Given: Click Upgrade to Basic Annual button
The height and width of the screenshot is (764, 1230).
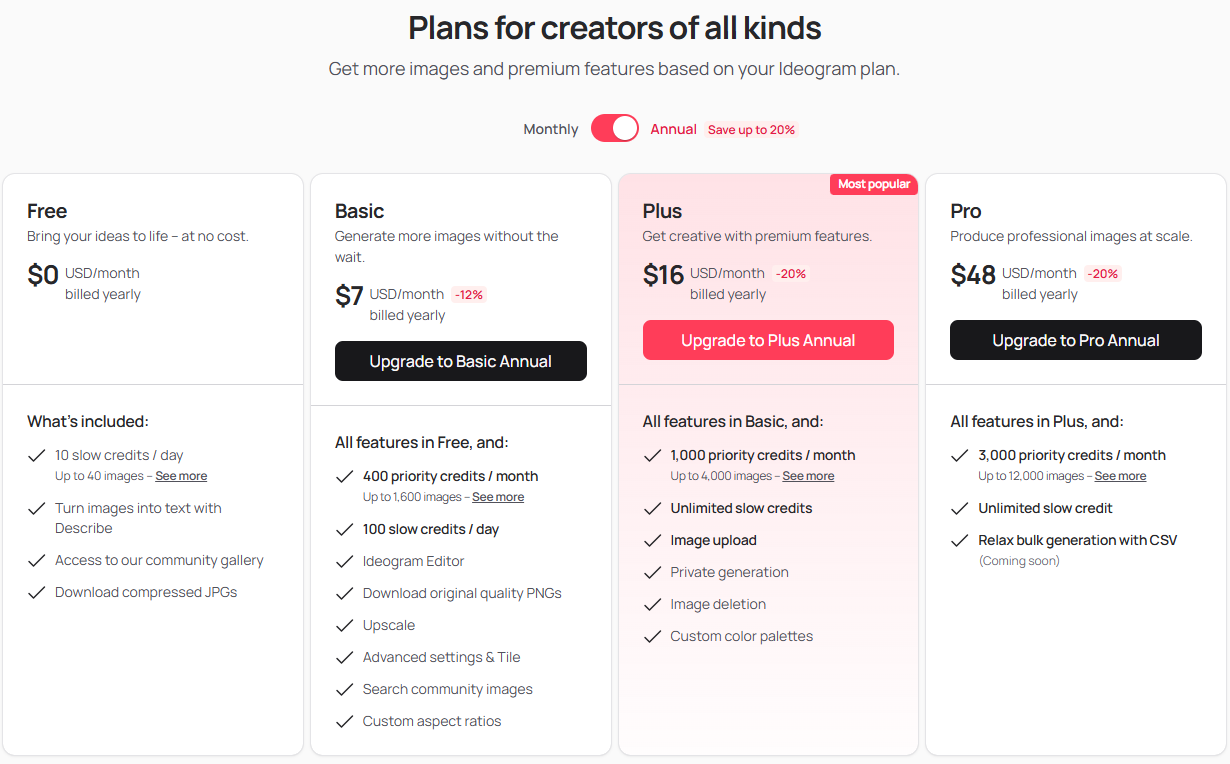Looking at the screenshot, I should (461, 361).
